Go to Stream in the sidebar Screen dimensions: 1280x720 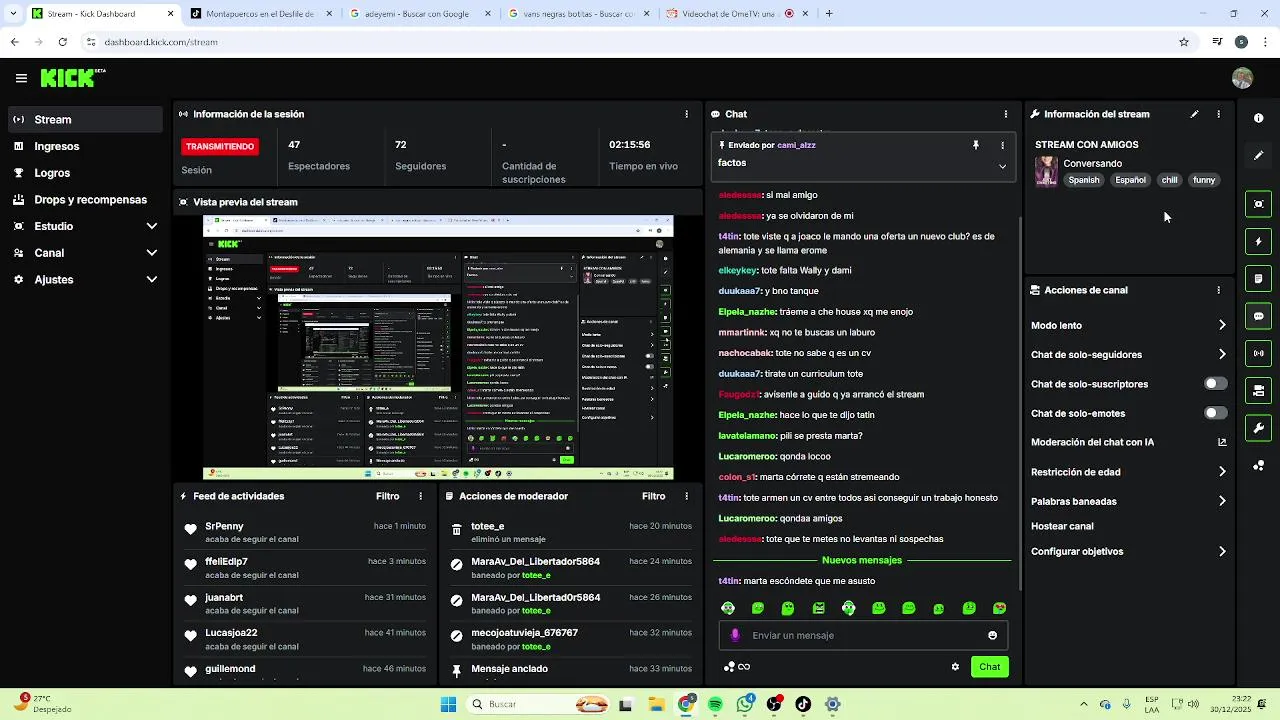point(85,119)
